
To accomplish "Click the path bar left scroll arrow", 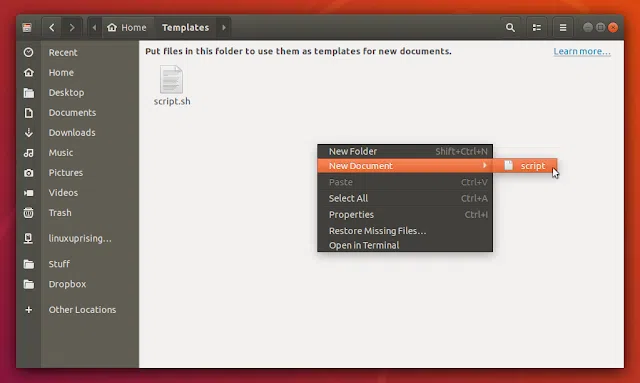I will 94,27.
